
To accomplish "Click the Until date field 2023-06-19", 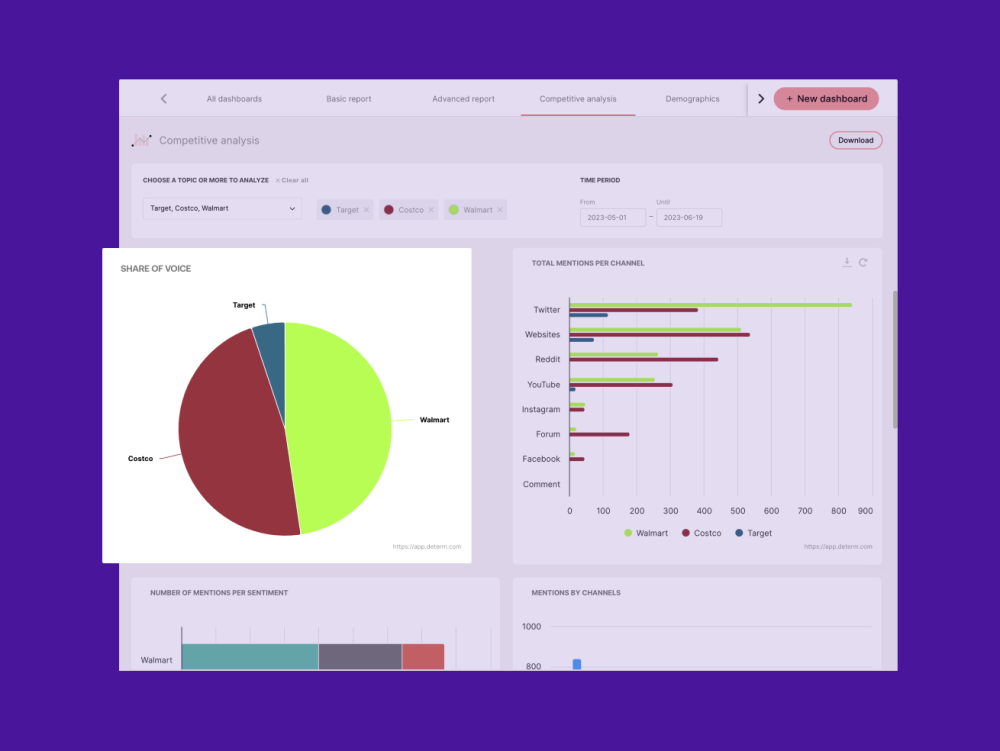I will [x=689, y=217].
